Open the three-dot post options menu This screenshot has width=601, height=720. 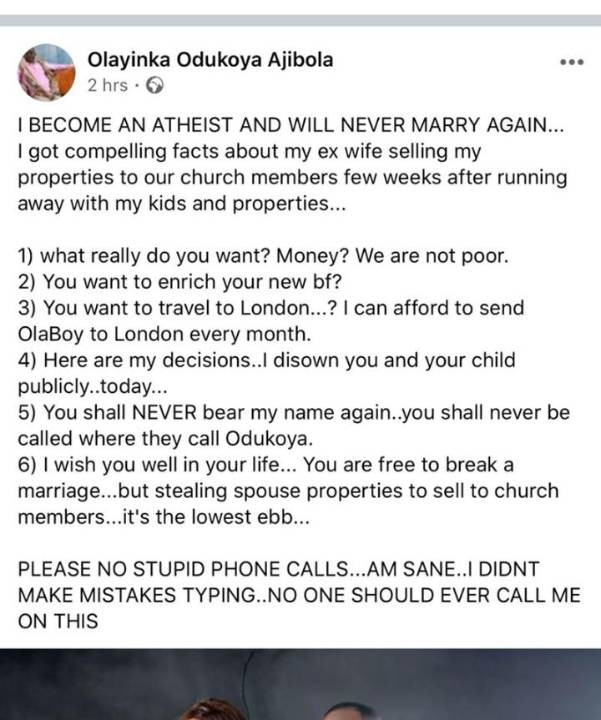point(571,62)
